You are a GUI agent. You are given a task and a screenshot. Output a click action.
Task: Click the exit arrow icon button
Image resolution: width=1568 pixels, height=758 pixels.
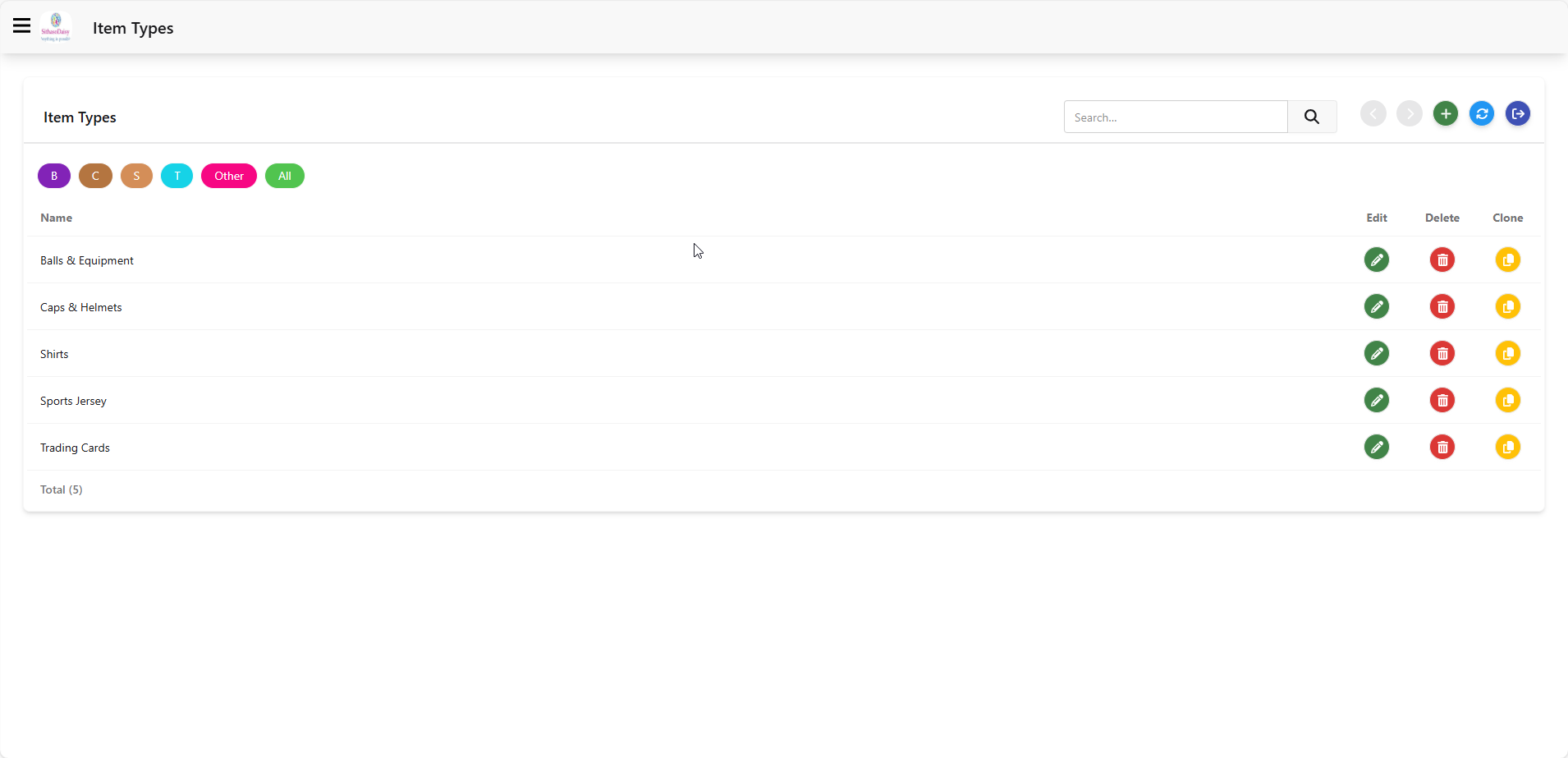[x=1518, y=114]
